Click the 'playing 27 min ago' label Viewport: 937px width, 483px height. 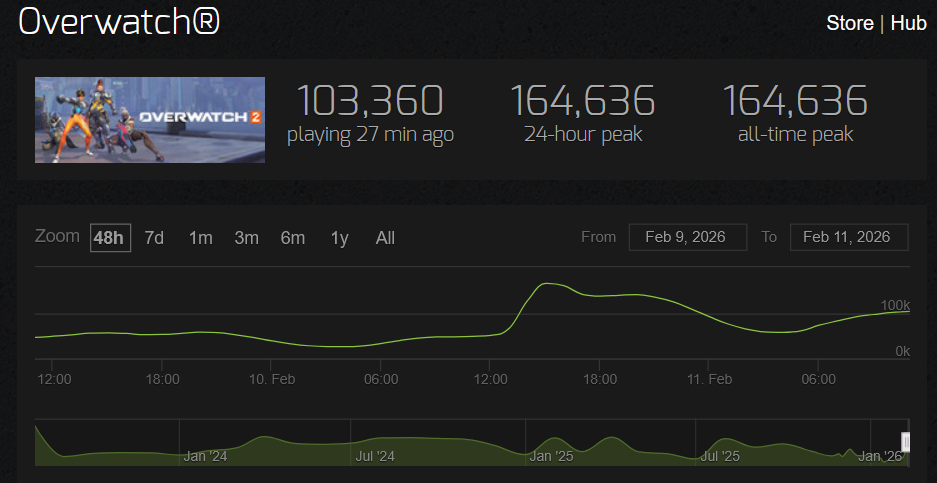(x=370, y=134)
